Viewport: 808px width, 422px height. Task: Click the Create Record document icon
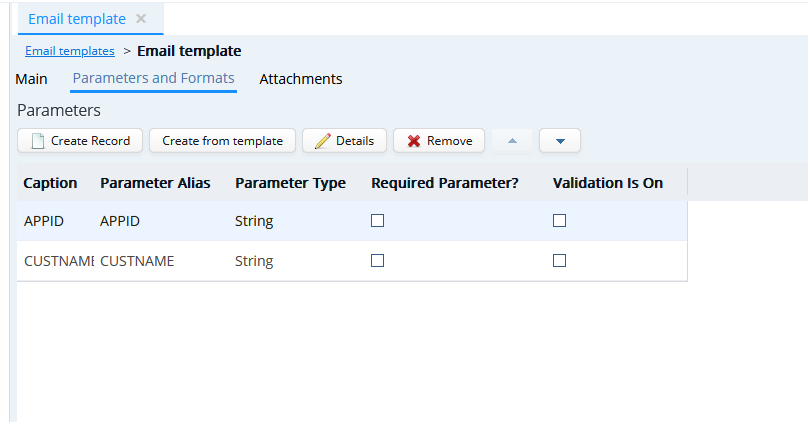[38, 141]
